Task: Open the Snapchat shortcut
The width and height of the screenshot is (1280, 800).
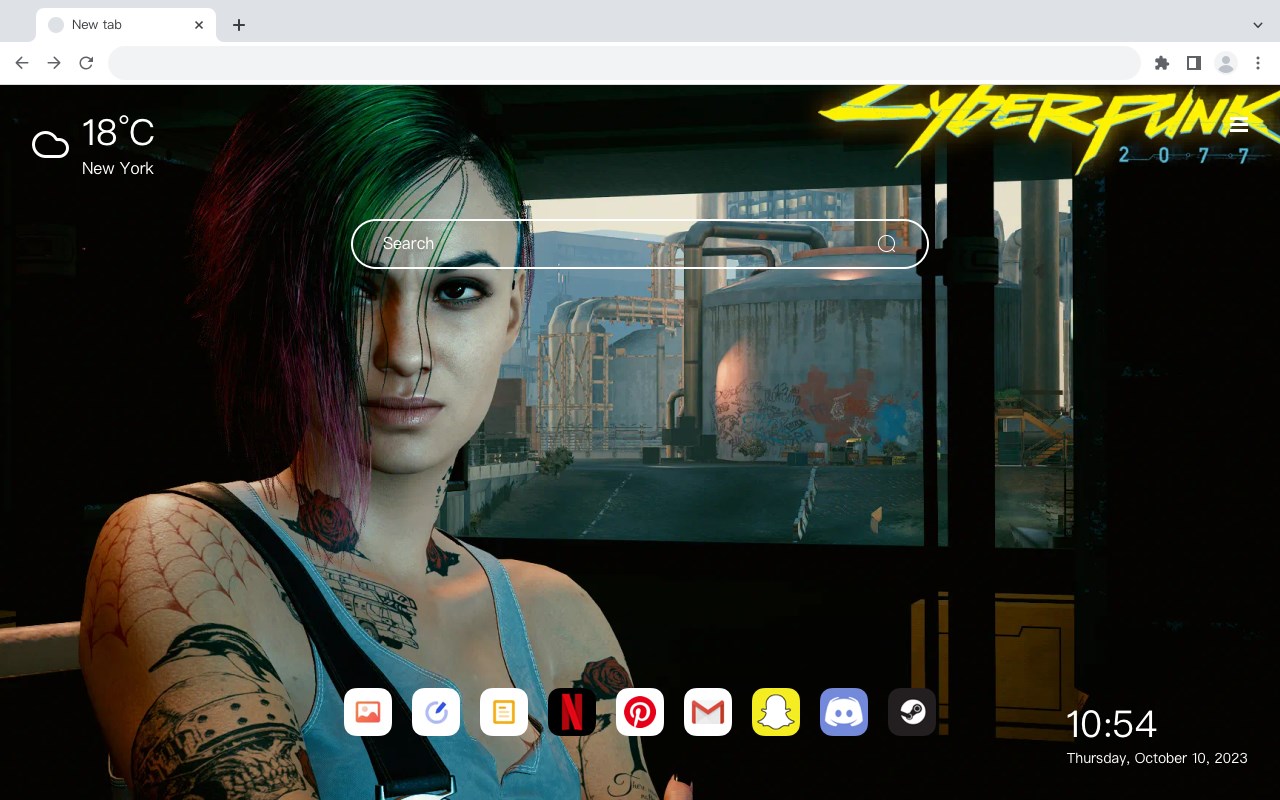Action: [776, 712]
